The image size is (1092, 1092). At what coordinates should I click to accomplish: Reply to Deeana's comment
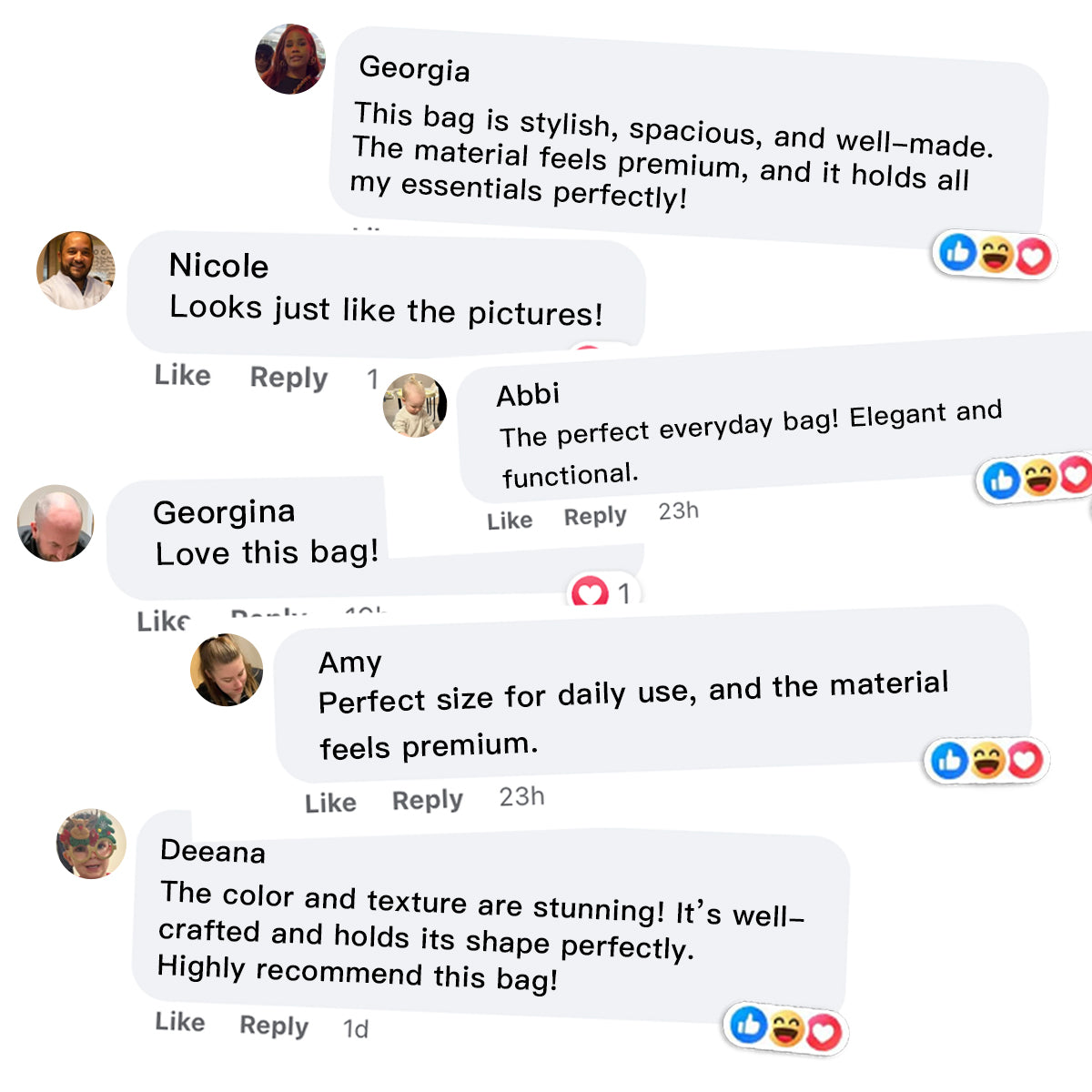pyautogui.click(x=274, y=1026)
